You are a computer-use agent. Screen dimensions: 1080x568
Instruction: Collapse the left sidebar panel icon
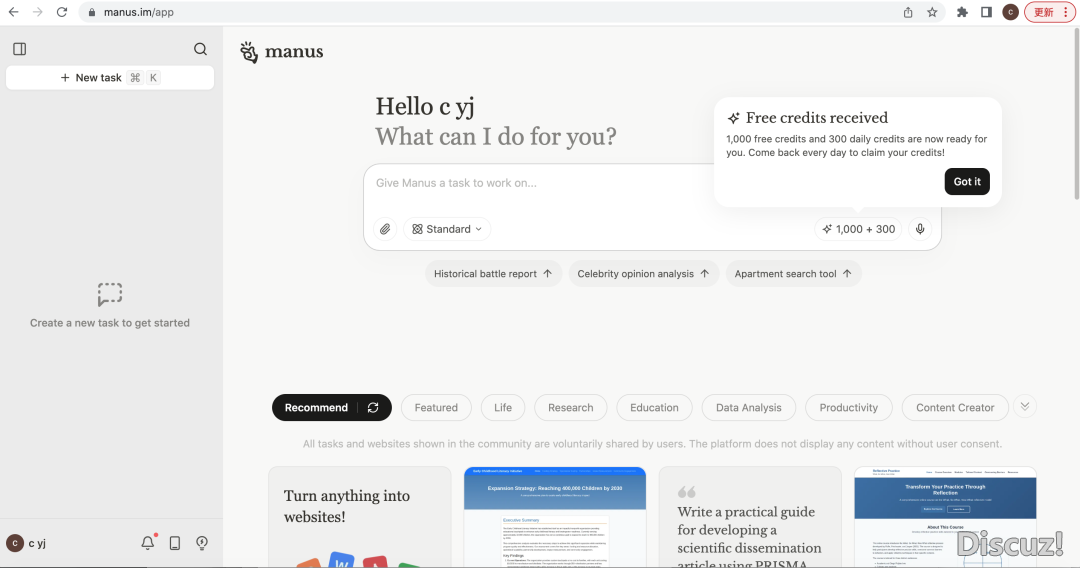point(20,49)
